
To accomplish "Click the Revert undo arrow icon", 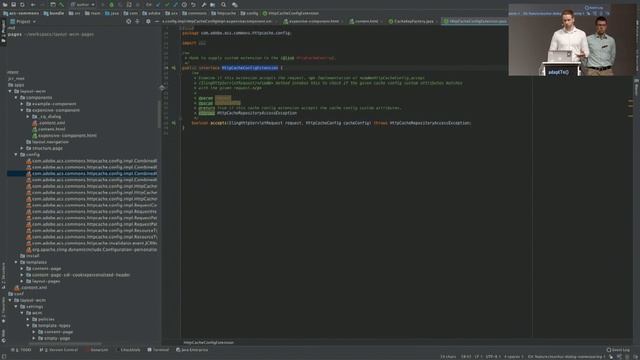I will [193, 4].
